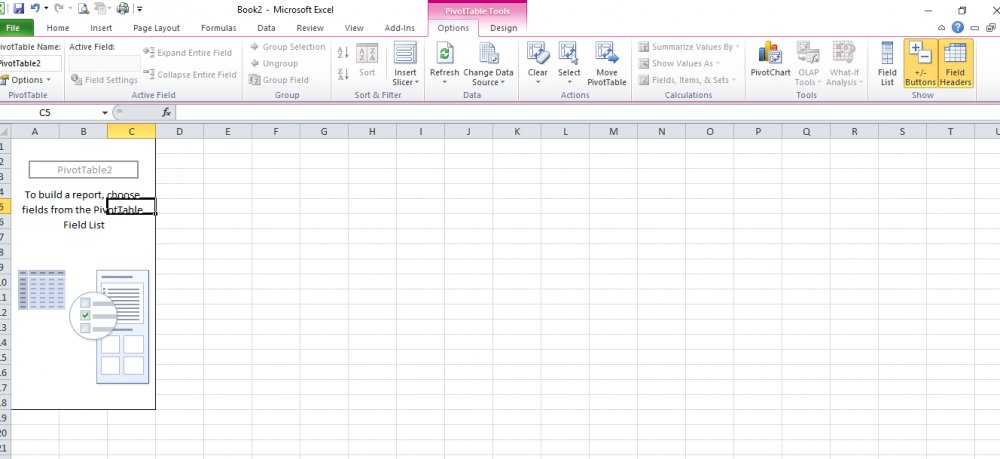The image size is (1000, 459).
Task: Open Print Preview from Quick Access toolbar
Action: 83,9
